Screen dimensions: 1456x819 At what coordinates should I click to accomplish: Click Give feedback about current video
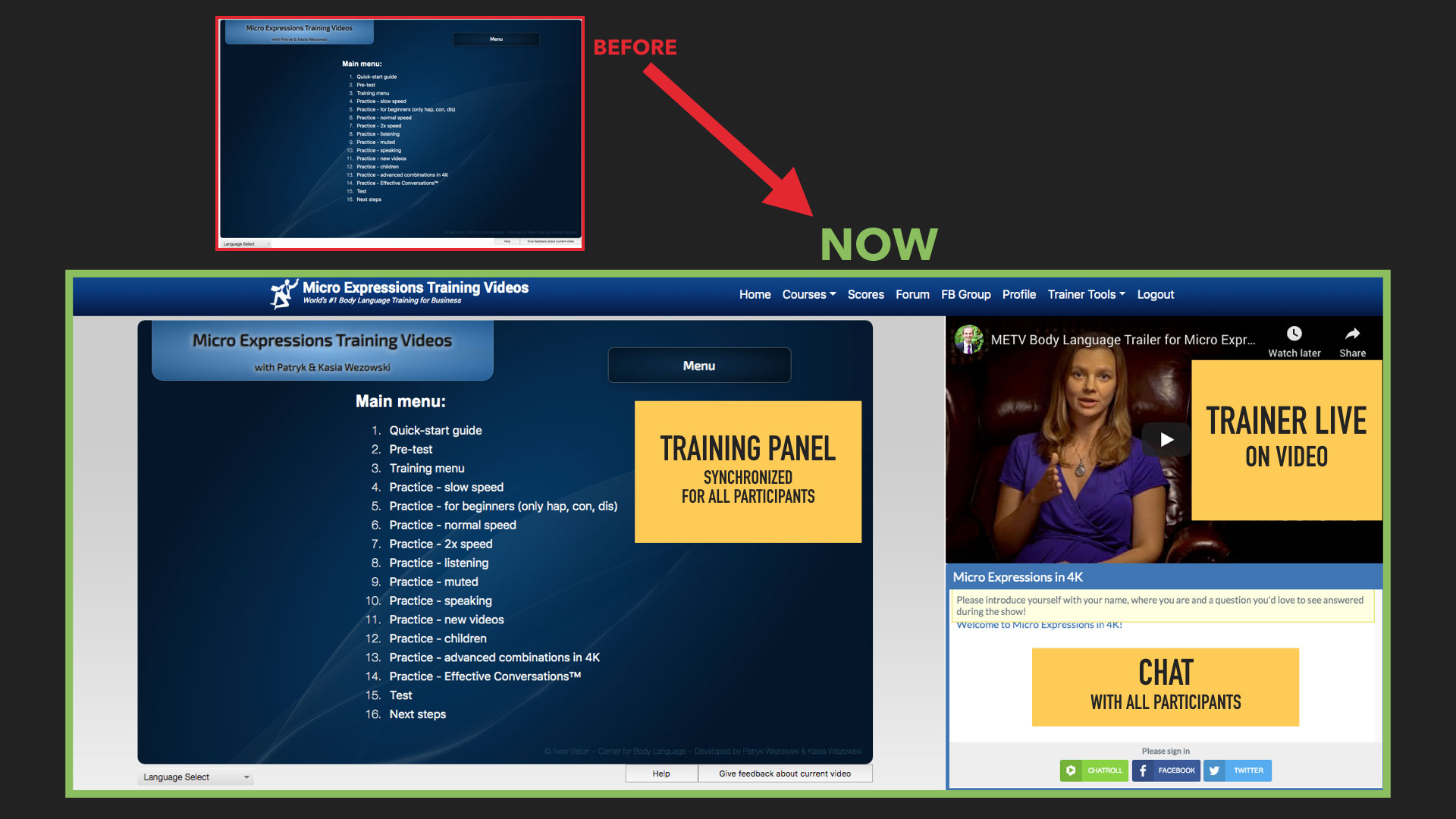(785, 773)
